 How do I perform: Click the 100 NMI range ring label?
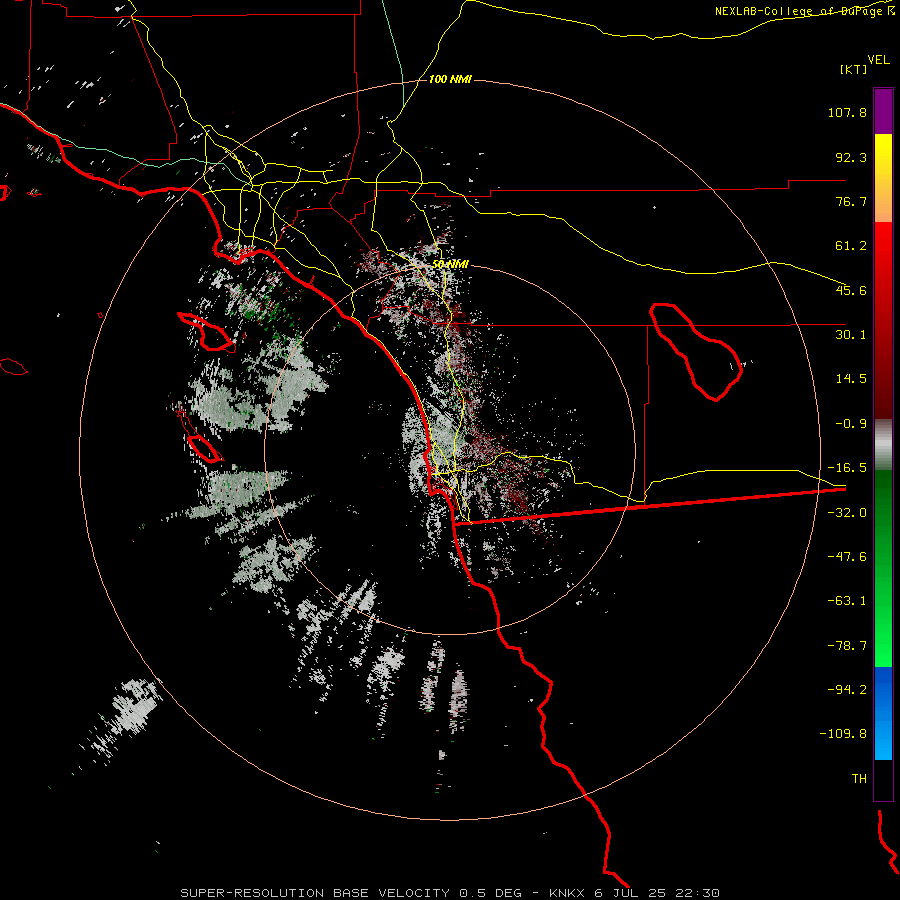(450, 79)
